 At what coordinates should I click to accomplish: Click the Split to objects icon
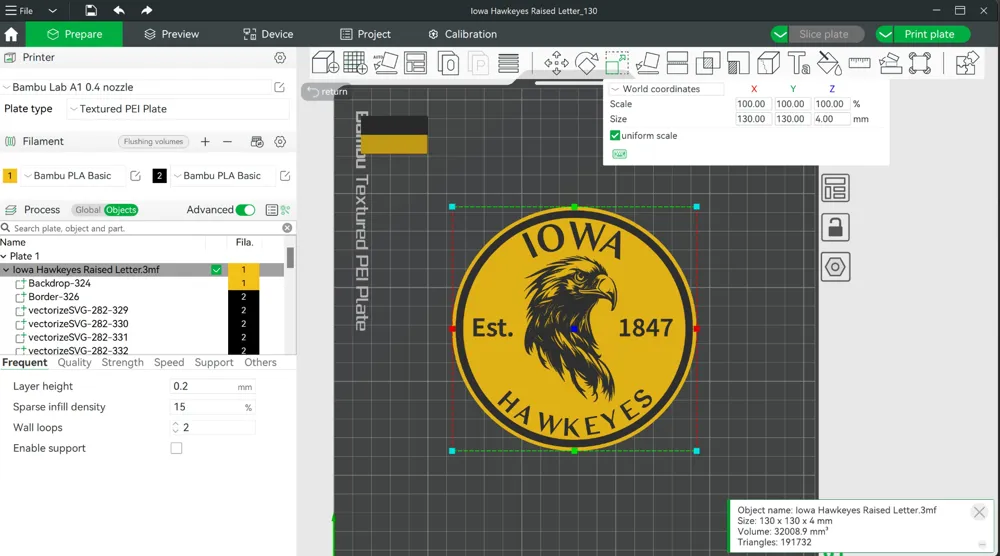(448, 64)
